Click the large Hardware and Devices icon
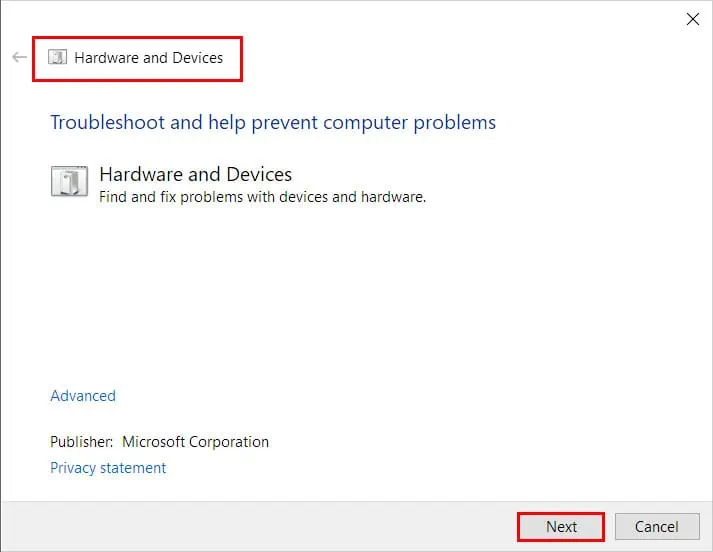This screenshot has width=713, height=552. tap(69, 181)
